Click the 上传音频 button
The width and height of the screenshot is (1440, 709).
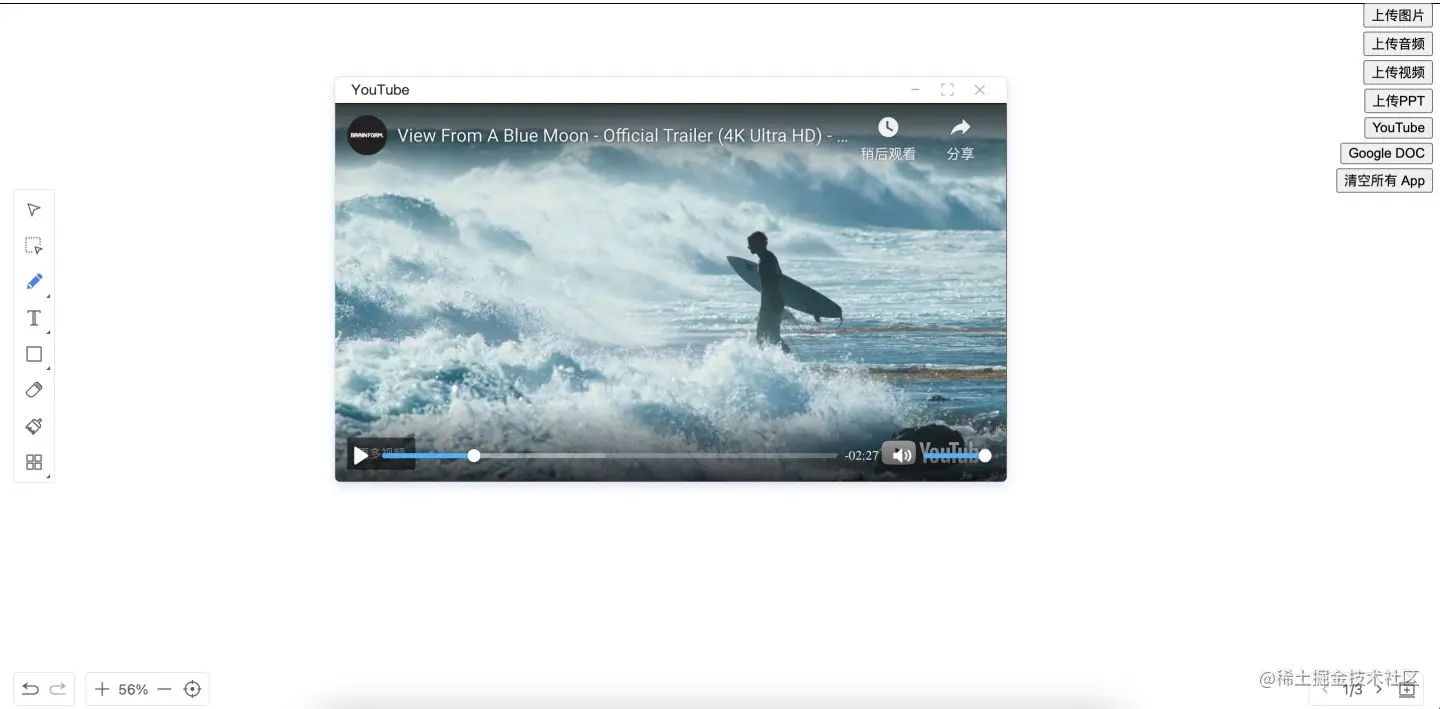click(x=1398, y=44)
